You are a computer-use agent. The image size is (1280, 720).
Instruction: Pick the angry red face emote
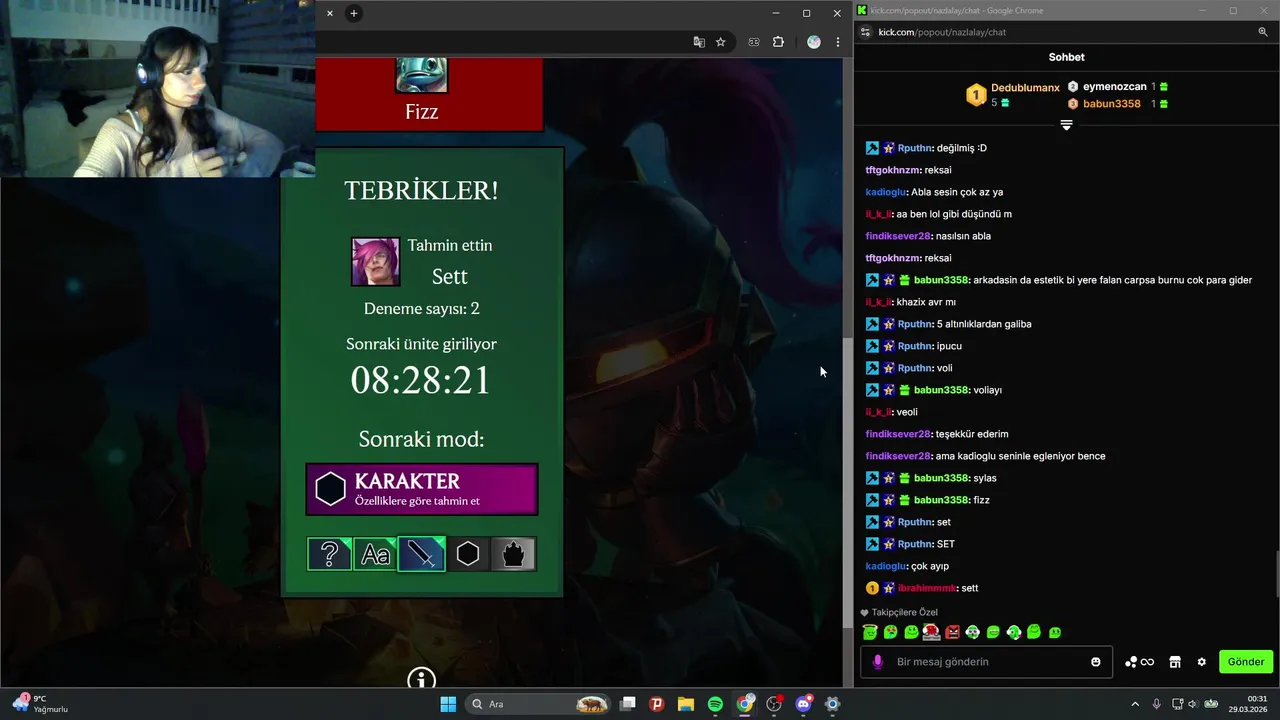tap(952, 632)
